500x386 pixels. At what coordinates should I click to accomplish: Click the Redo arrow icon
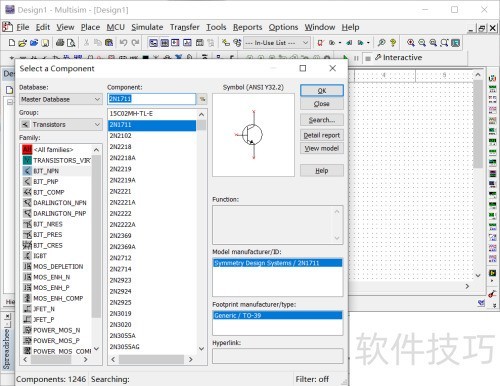pos(135,43)
